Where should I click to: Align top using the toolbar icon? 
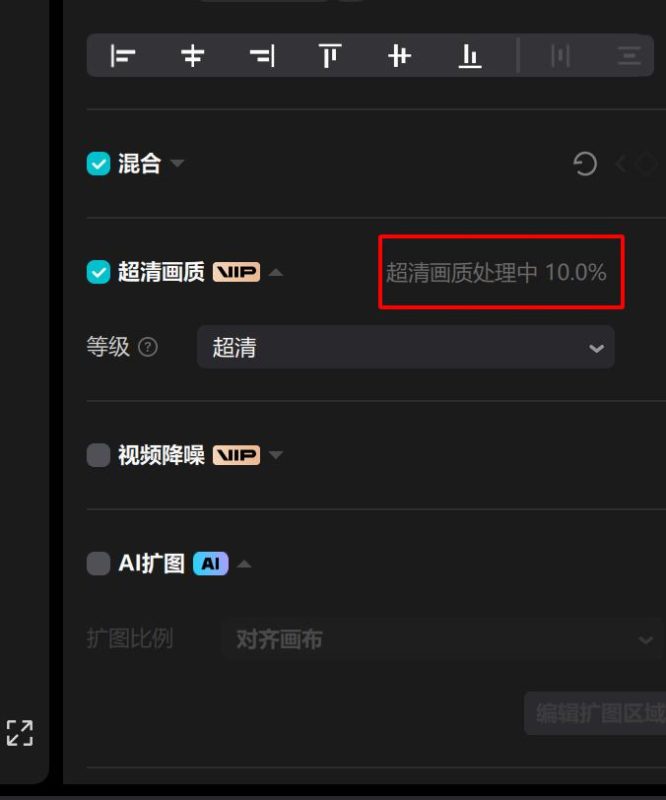pyautogui.click(x=330, y=56)
